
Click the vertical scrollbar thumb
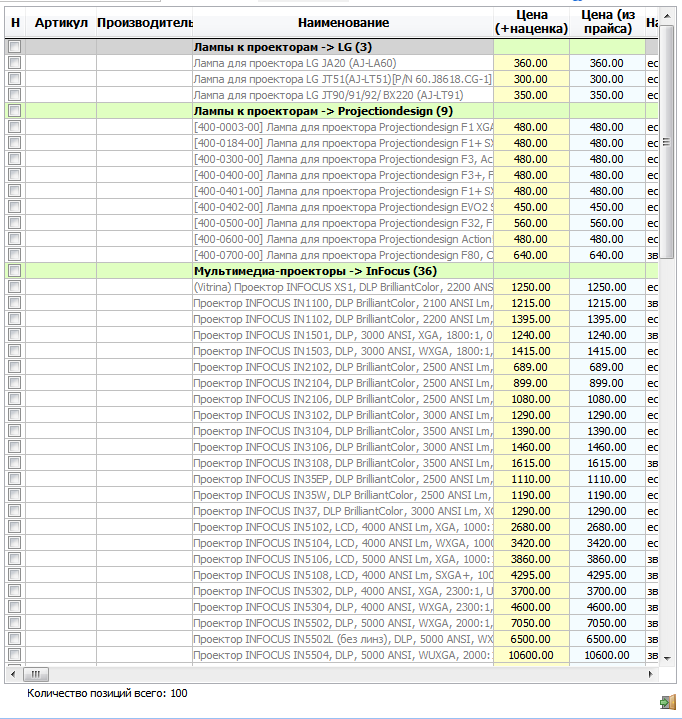(x=667, y=142)
